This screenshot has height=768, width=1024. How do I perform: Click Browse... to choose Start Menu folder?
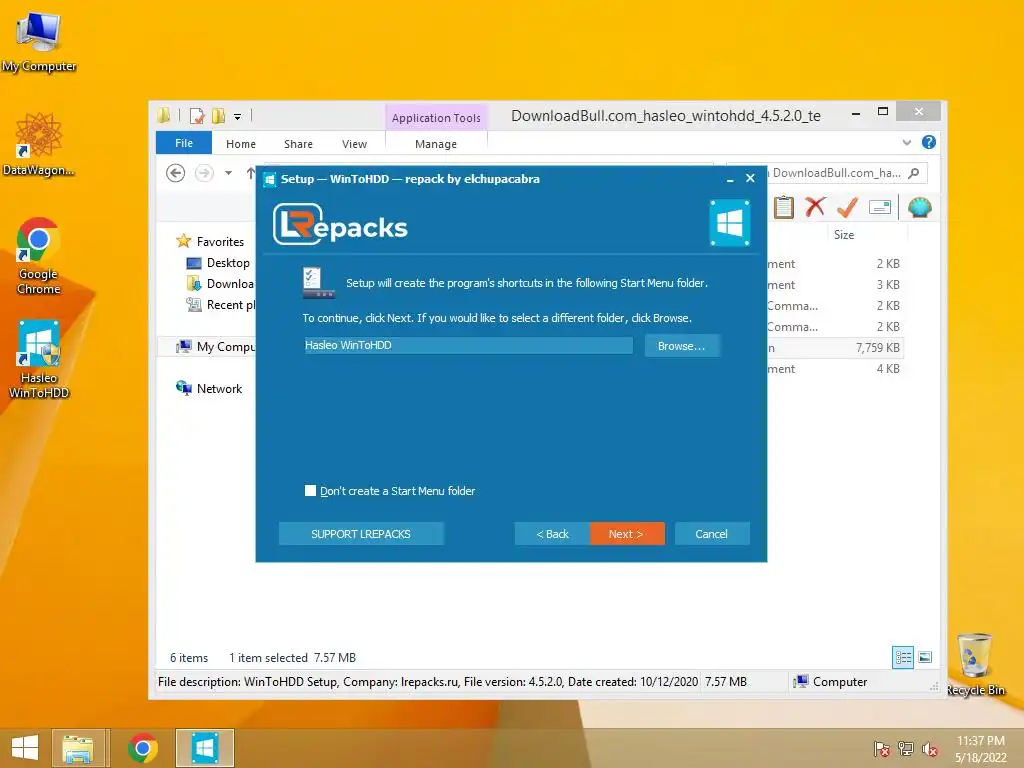682,345
